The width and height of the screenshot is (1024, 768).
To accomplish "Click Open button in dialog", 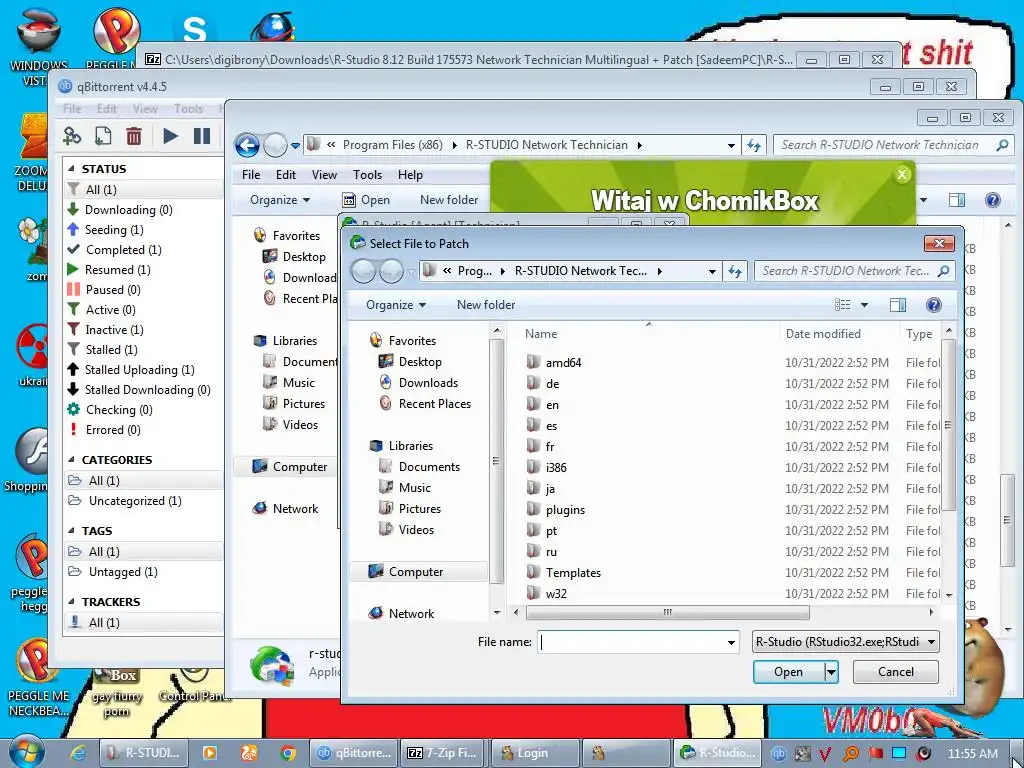I will pos(788,672).
